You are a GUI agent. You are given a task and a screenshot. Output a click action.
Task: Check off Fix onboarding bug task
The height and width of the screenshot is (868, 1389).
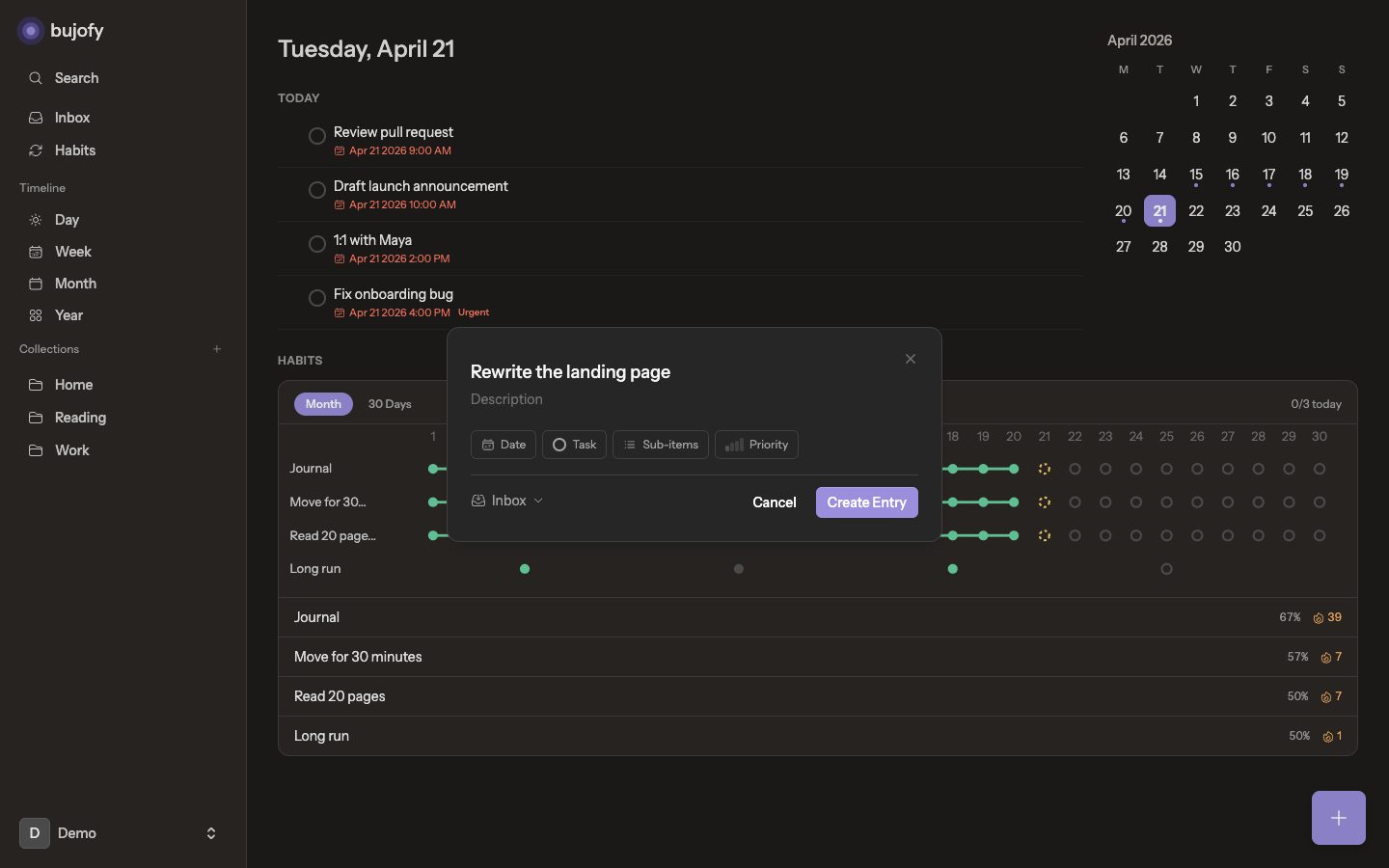click(x=317, y=298)
